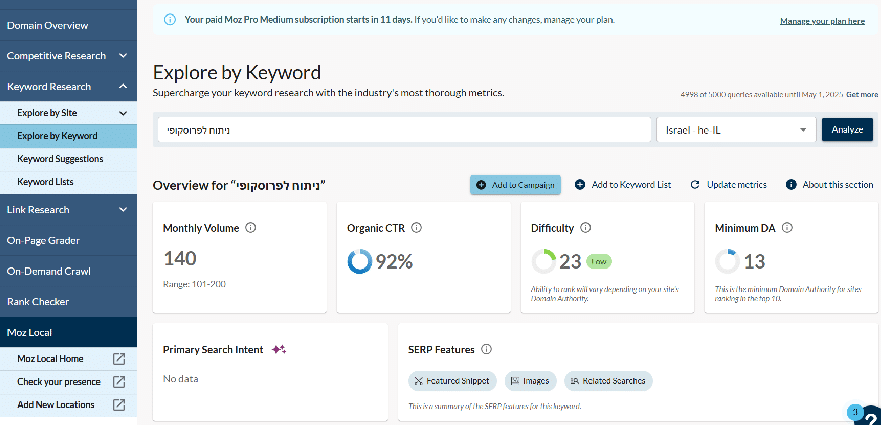Open the Israel - he-IL locale dropdown
Viewport: 881px width, 425px height.
click(x=736, y=130)
